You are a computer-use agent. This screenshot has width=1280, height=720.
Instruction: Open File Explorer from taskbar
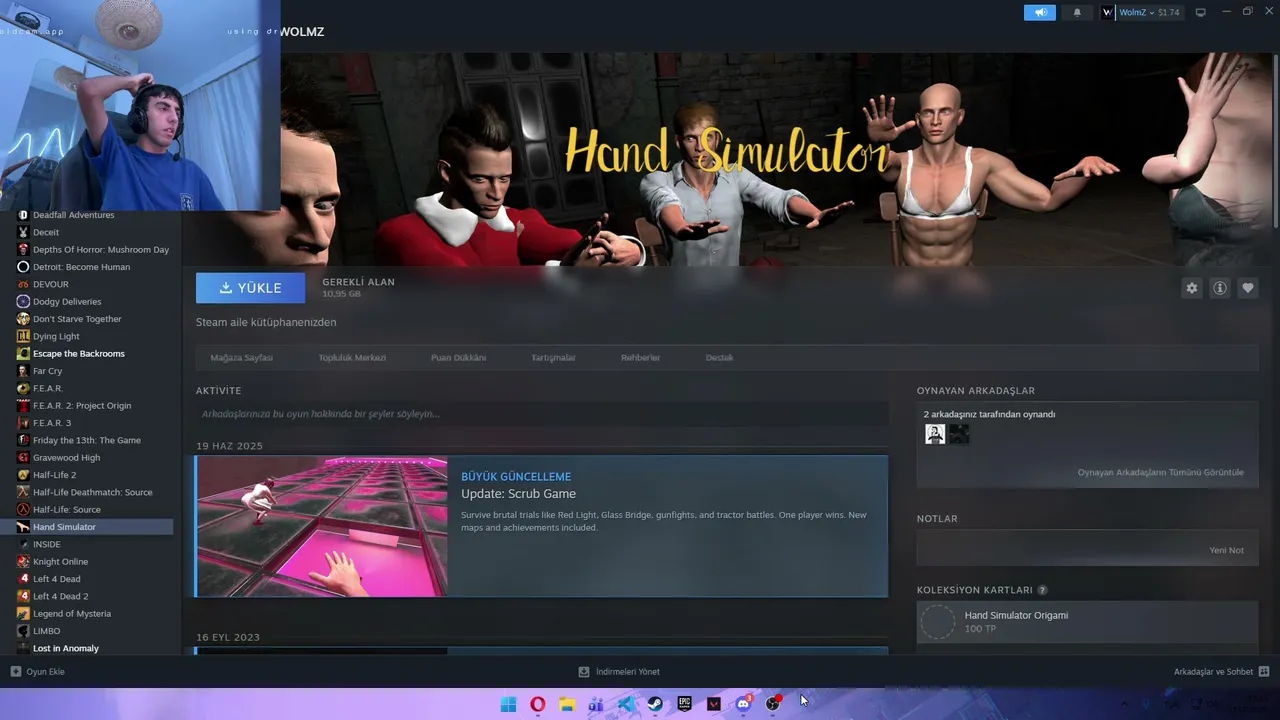point(567,704)
